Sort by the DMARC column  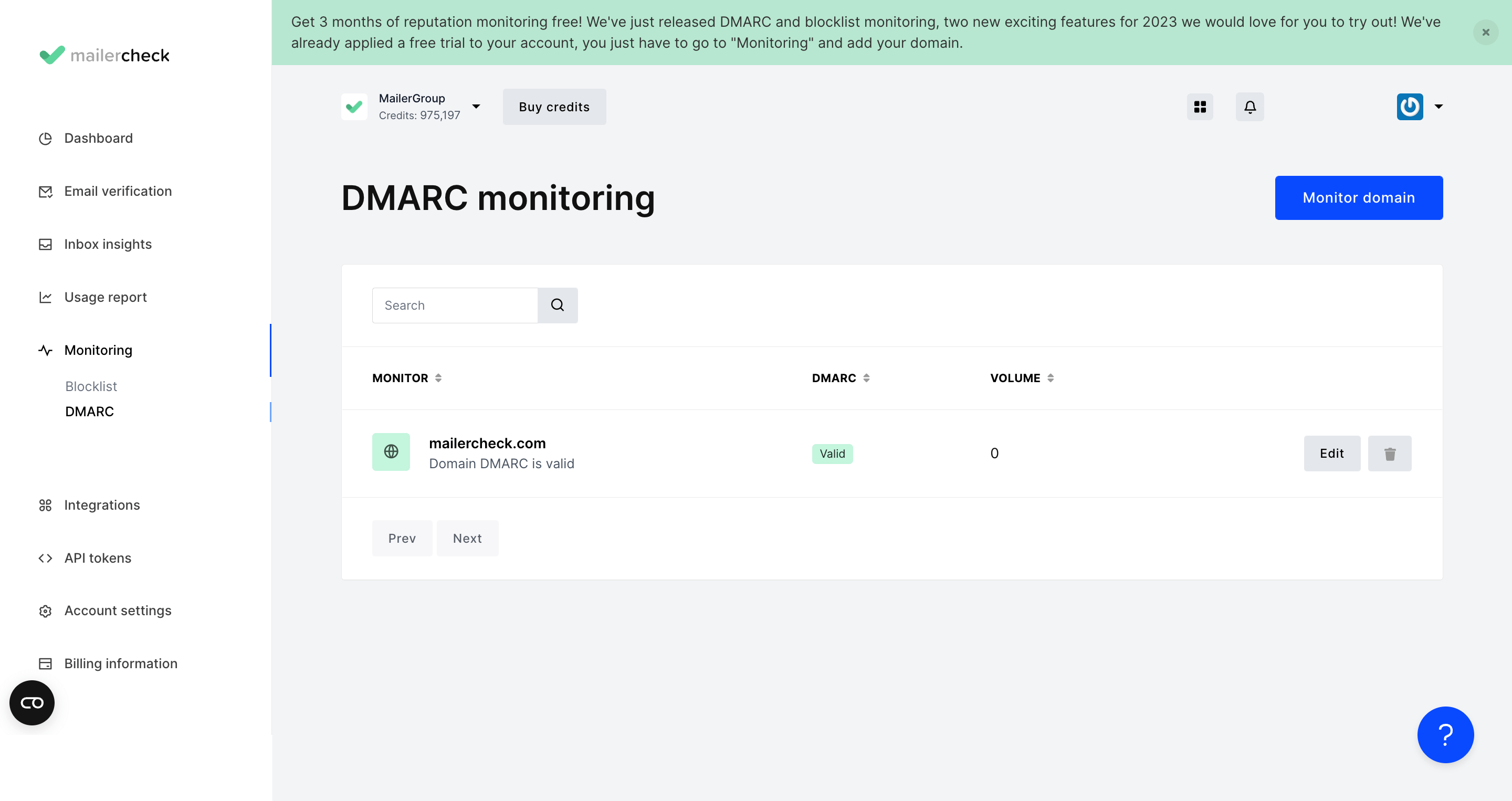(841, 378)
